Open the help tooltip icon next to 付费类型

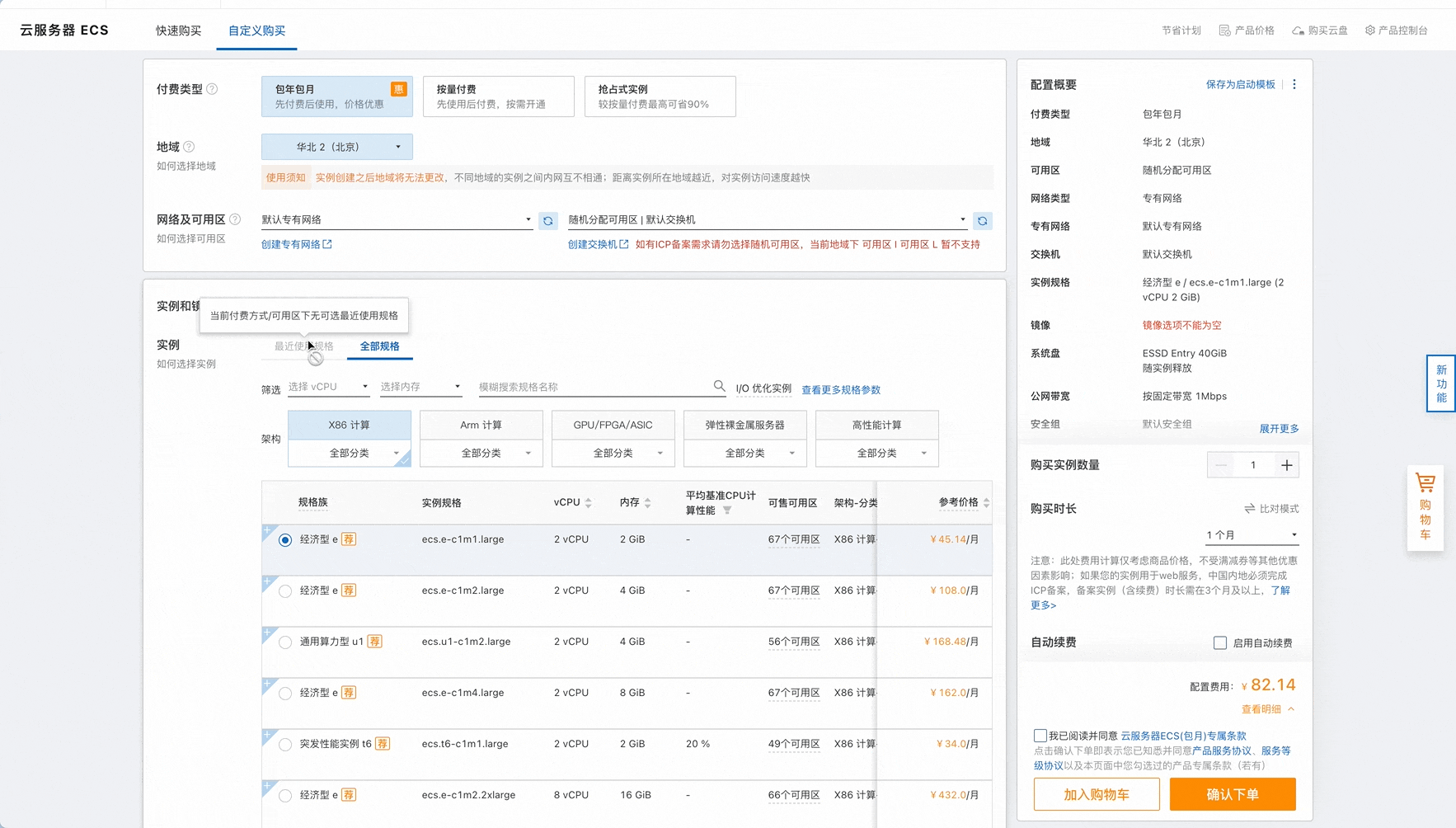[212, 89]
